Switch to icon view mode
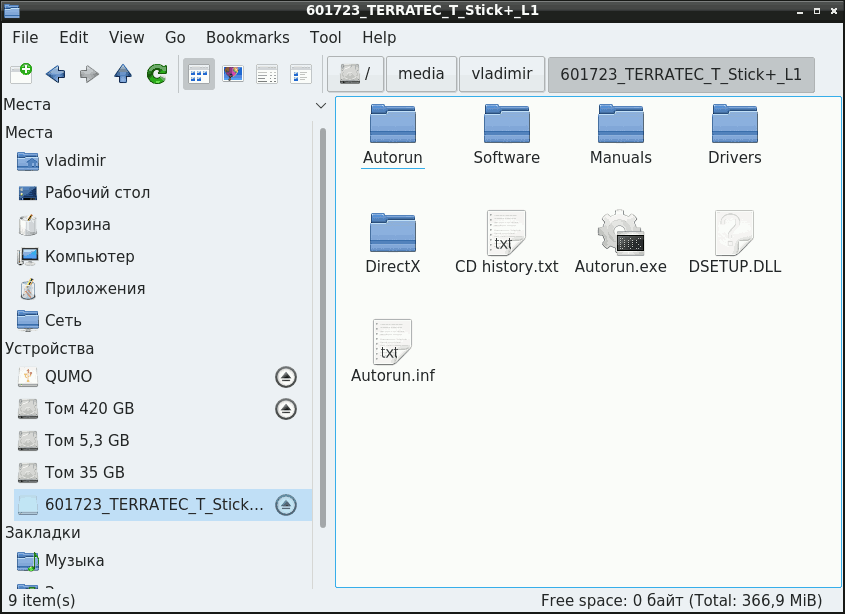 point(199,74)
